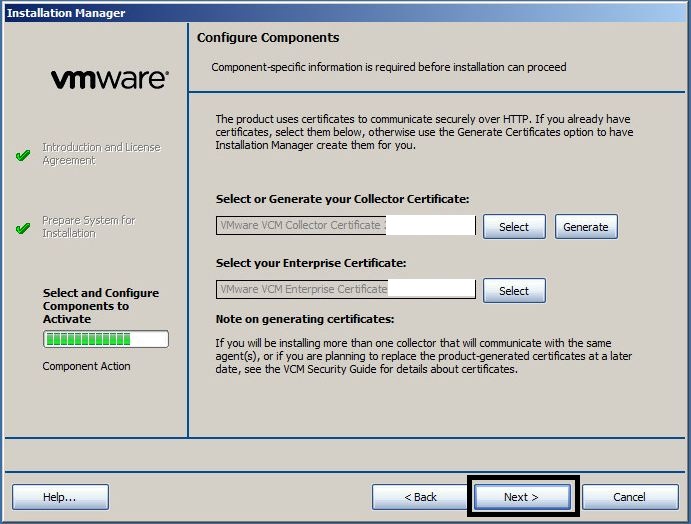Click the green installation progress bar

click(x=105, y=340)
